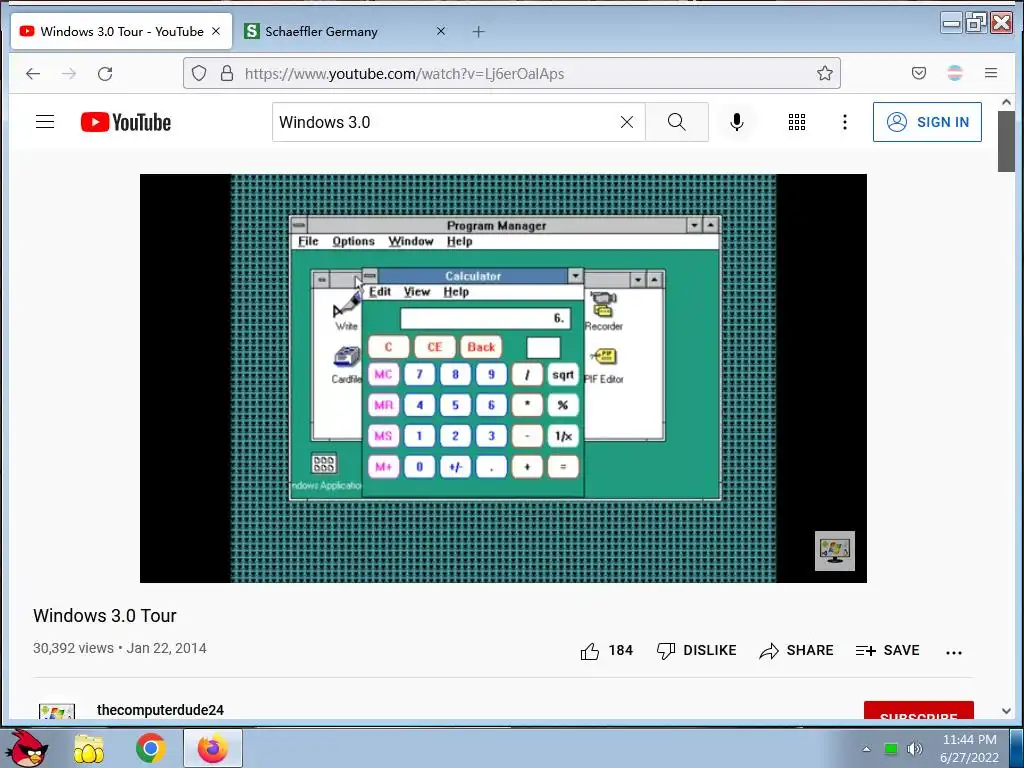
Task: View site security padlock info
Action: pos(227,73)
